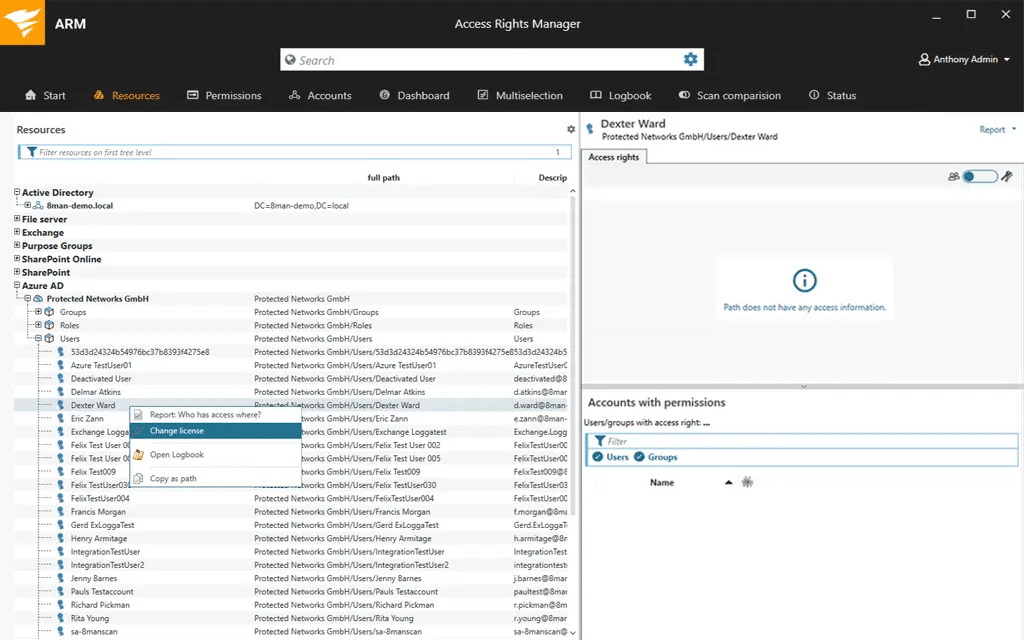1024x640 pixels.
Task: Click the Name column sort arrow
Action: 728,482
